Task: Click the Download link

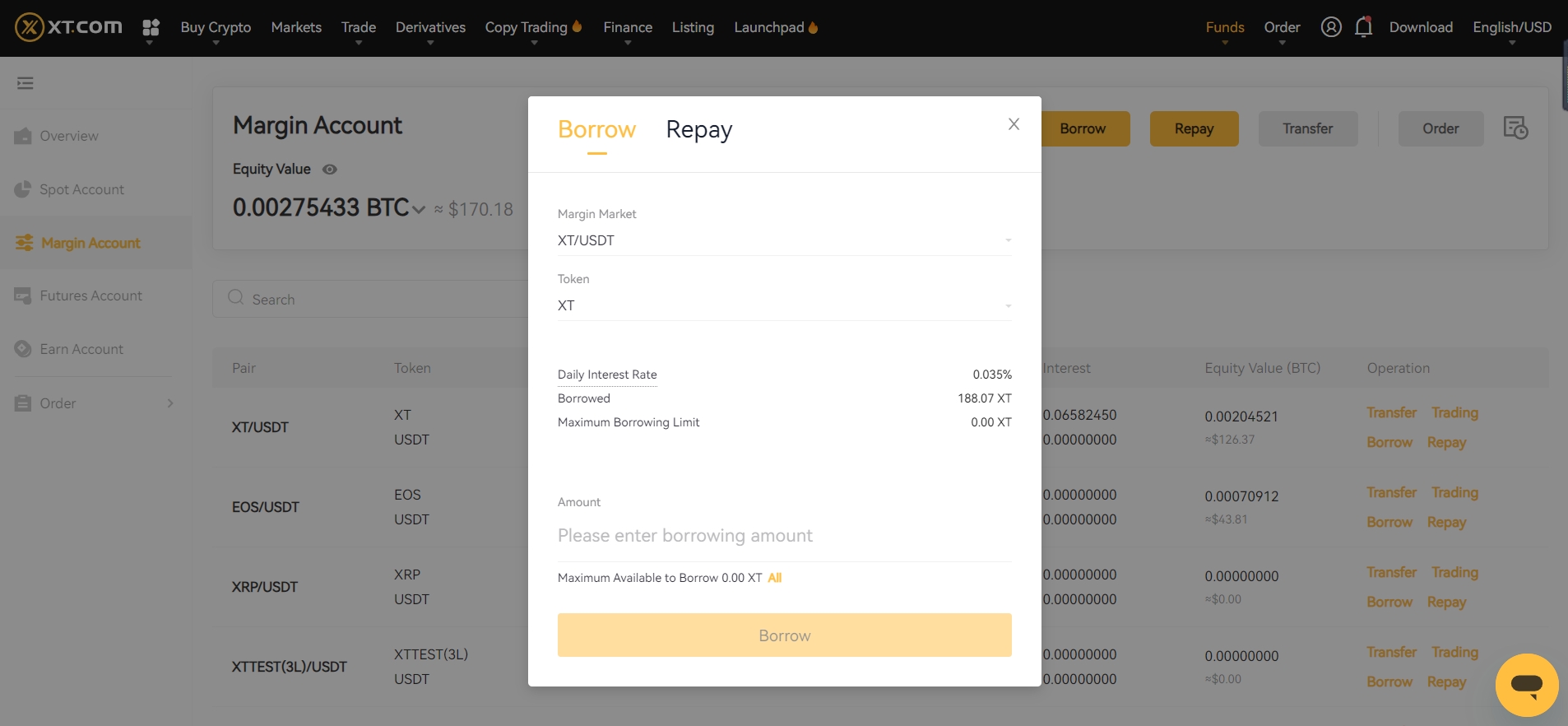Action: tap(1421, 27)
